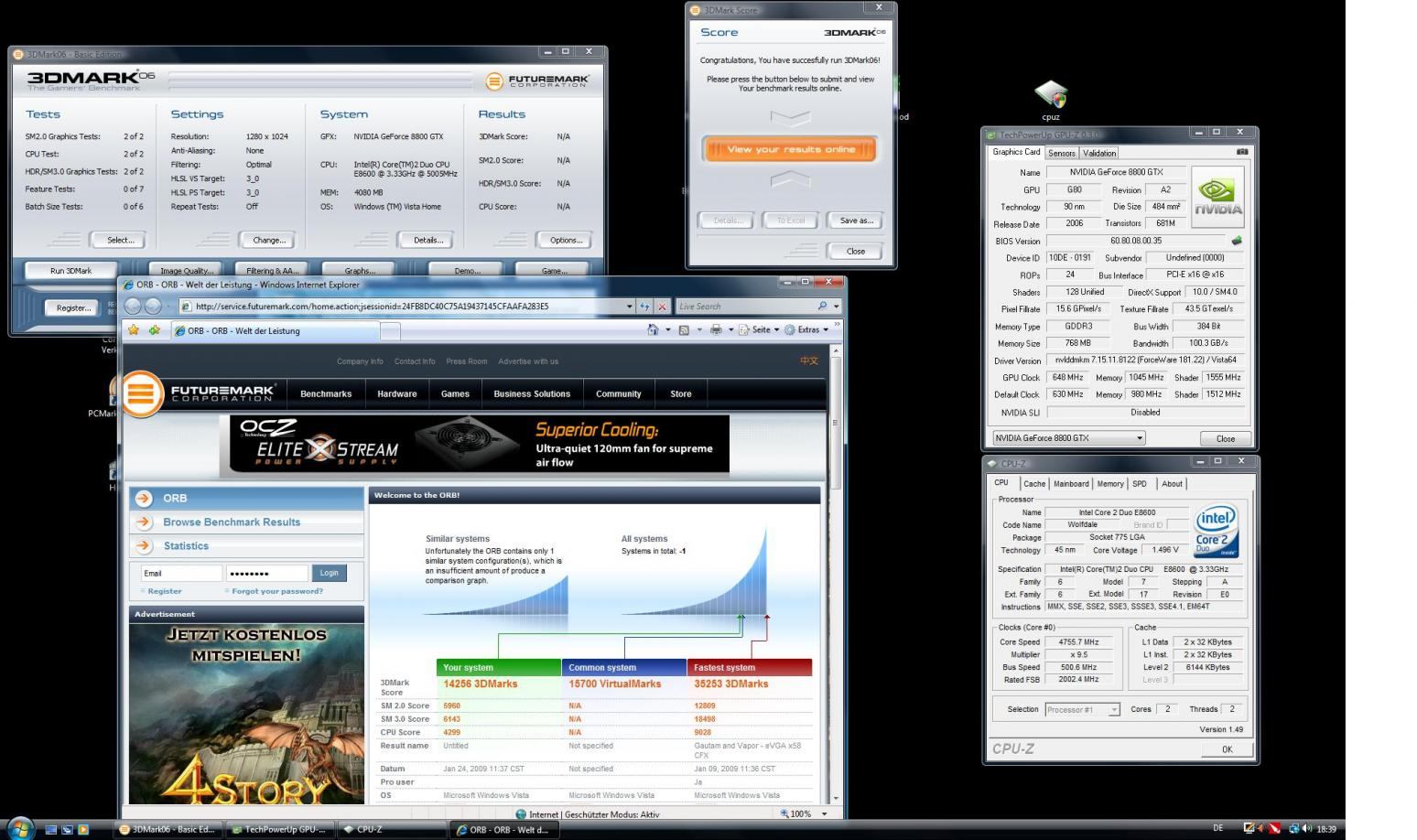
Task: Click the red stop-loading X icon
Action: point(662,307)
